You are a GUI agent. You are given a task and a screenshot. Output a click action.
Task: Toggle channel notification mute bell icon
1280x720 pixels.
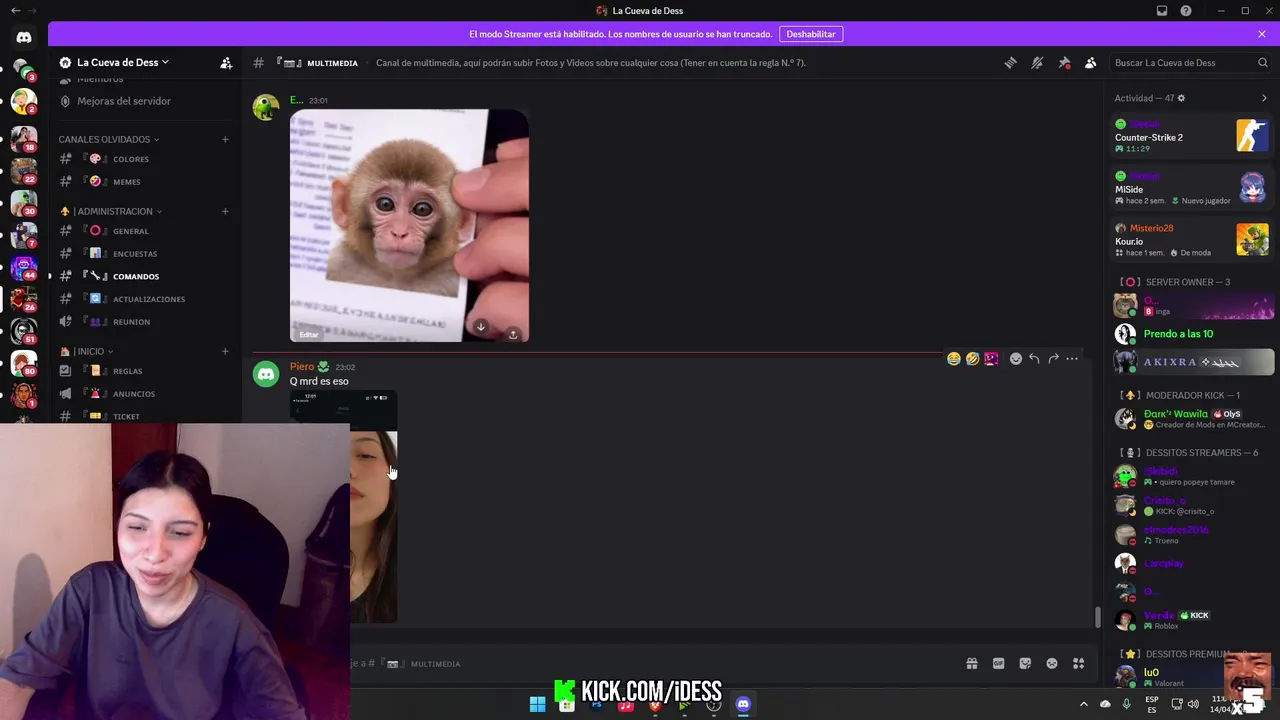(x=1037, y=63)
